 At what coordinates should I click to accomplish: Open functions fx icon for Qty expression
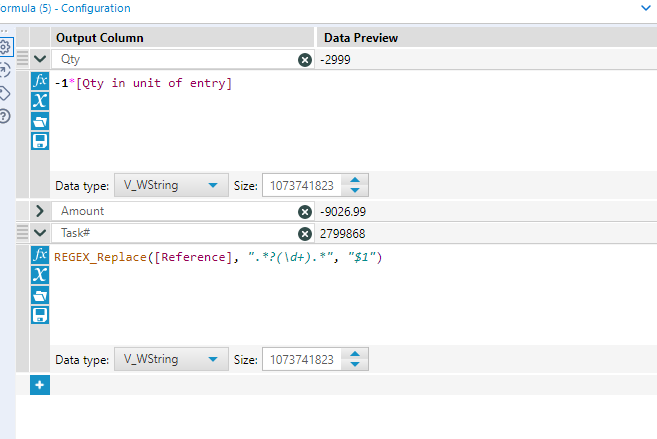[40, 80]
